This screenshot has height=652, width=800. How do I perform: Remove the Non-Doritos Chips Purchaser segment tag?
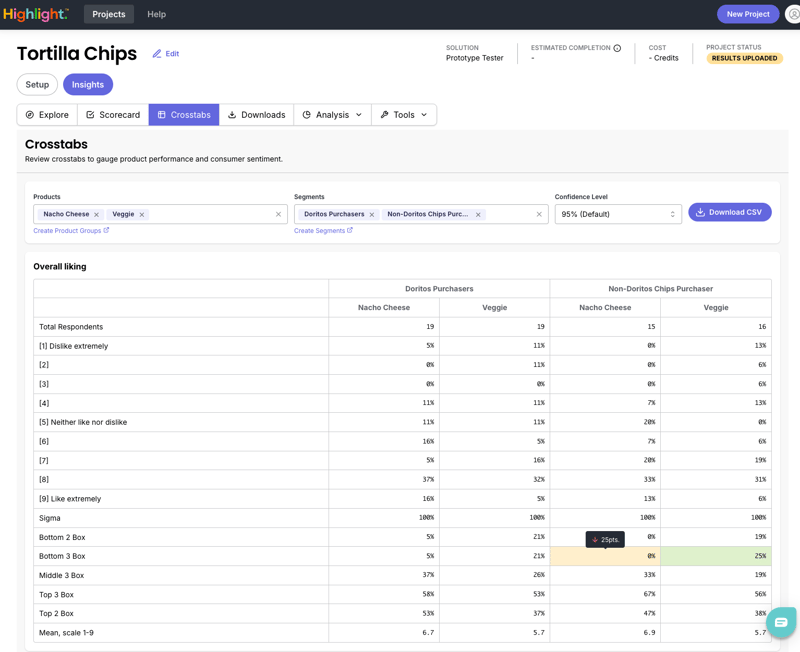pyautogui.click(x=478, y=215)
